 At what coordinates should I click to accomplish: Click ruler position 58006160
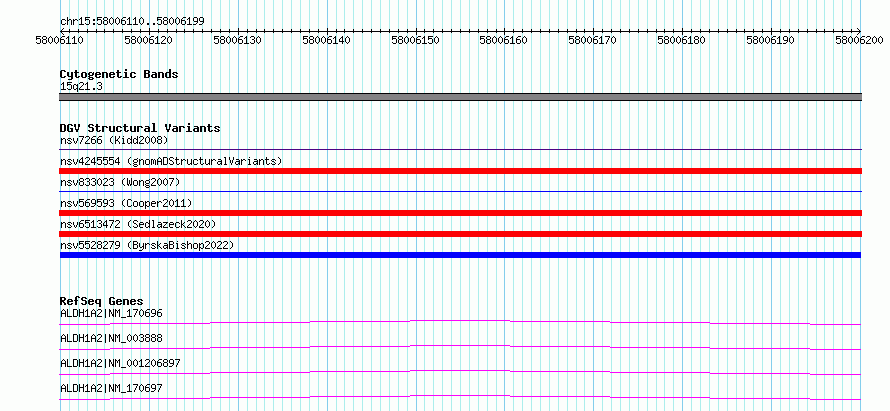[504, 40]
